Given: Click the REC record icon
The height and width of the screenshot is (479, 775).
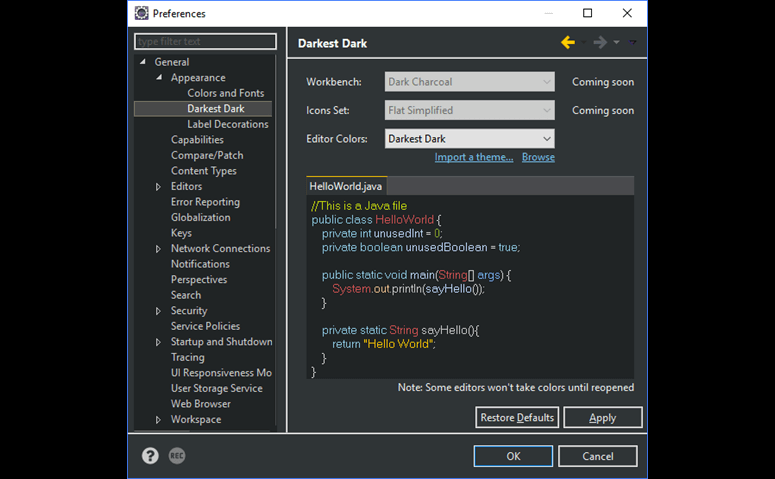Looking at the screenshot, I should (177, 456).
